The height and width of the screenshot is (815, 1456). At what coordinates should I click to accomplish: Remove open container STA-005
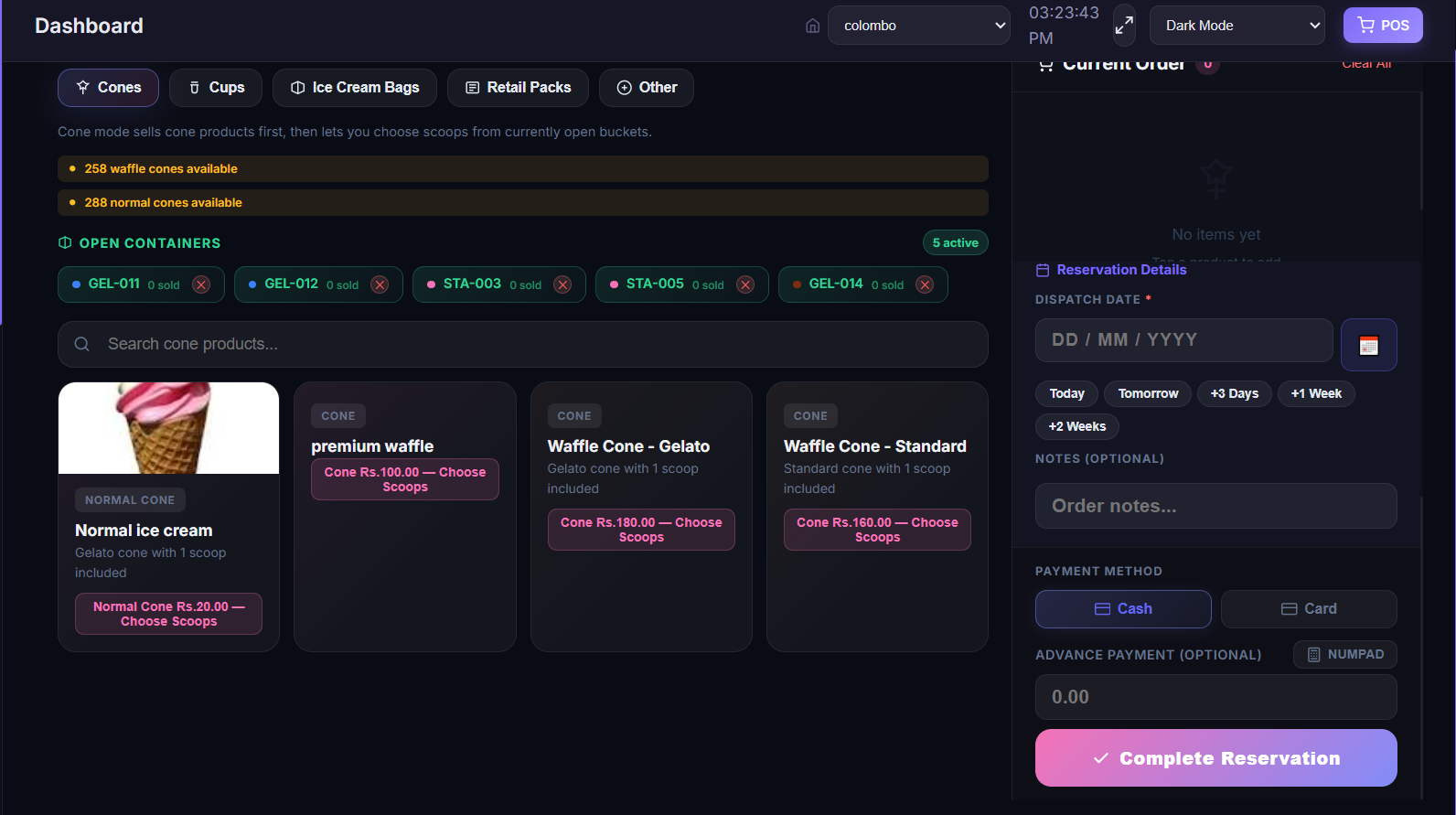tap(745, 284)
